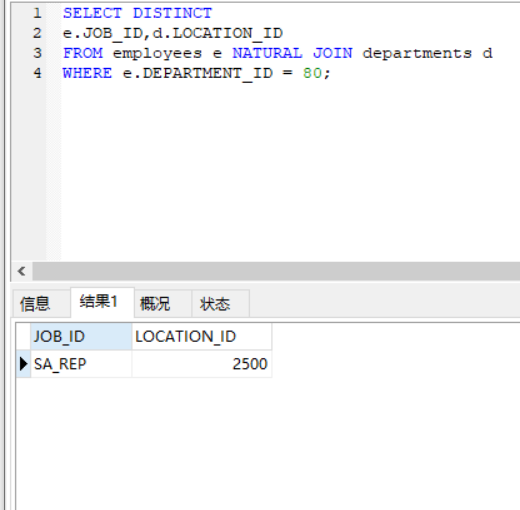The width and height of the screenshot is (520, 510).
Task: Select the SA_REP cell
Action: click(81, 364)
